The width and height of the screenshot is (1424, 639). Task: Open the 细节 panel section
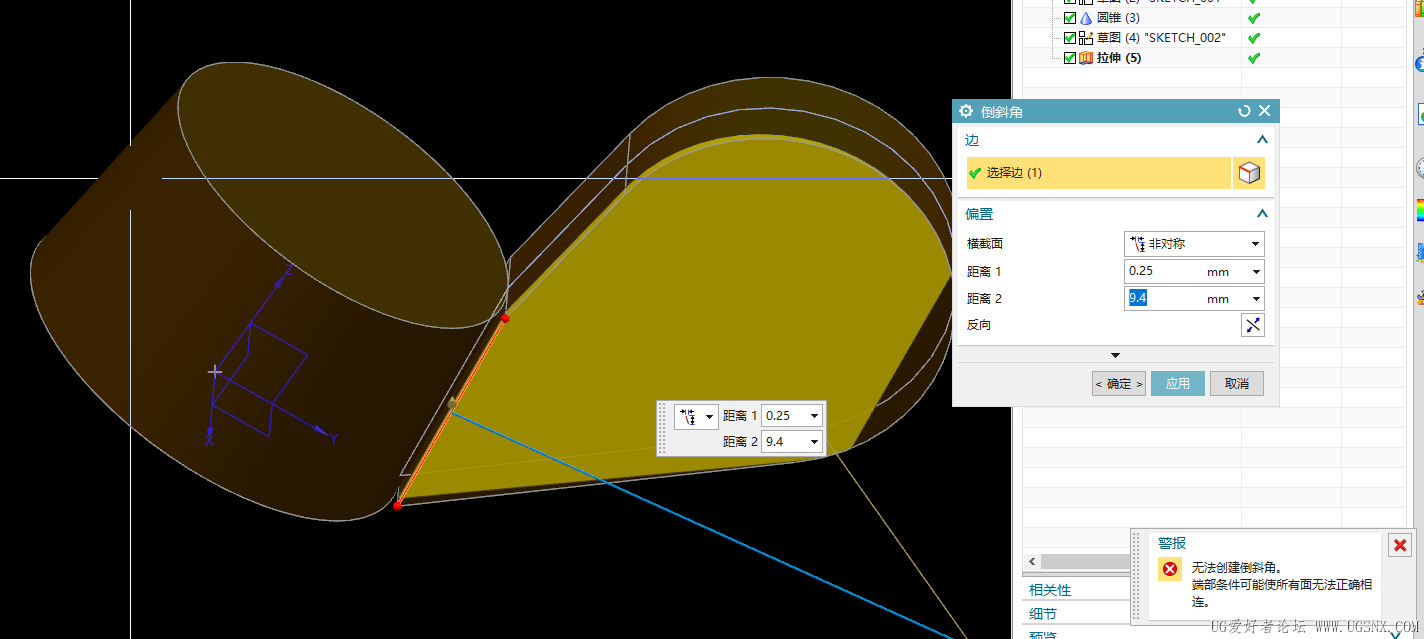[x=1043, y=614]
